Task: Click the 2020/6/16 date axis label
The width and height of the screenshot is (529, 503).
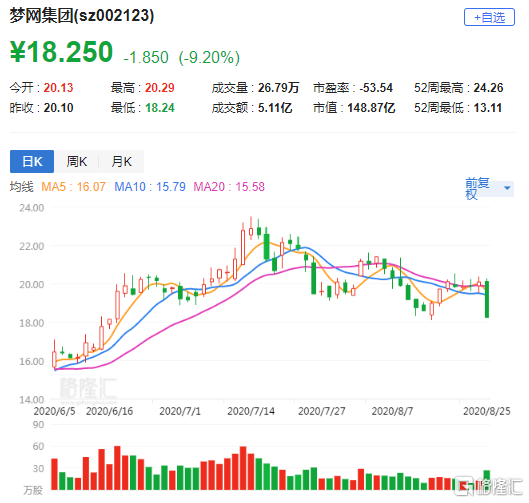Action: click(x=109, y=411)
